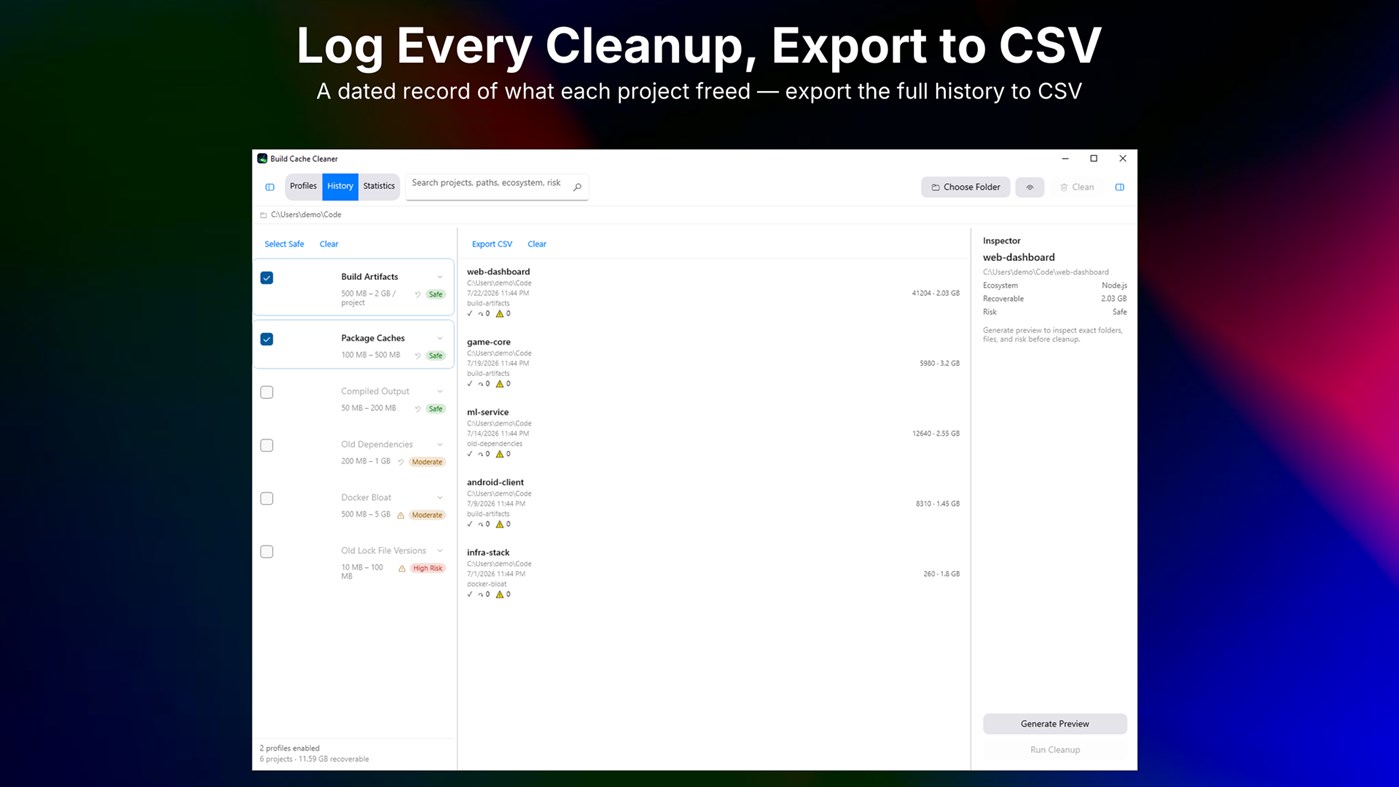Click the warning icon under android-client entry
1399x787 pixels.
[500, 524]
